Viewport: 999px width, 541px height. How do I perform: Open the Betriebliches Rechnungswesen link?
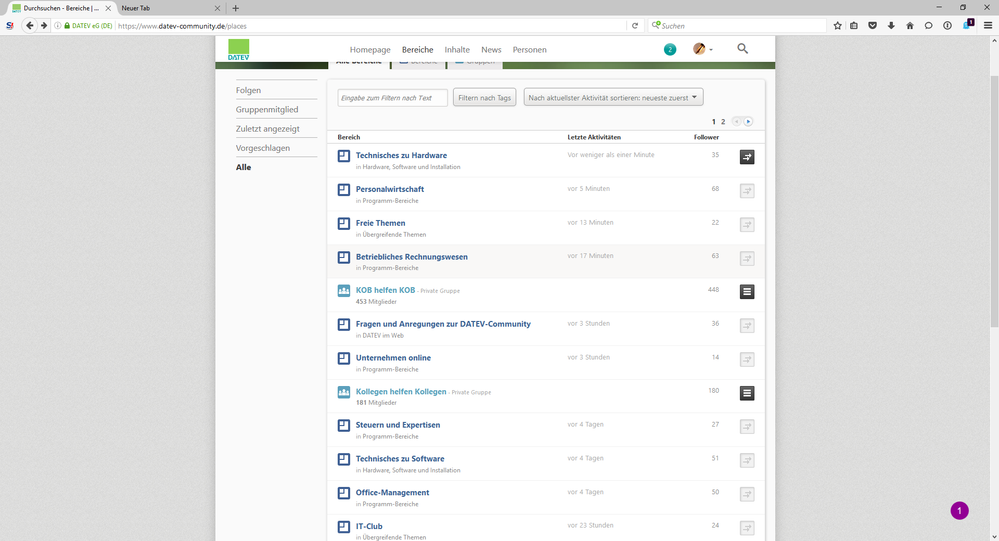(x=412, y=257)
